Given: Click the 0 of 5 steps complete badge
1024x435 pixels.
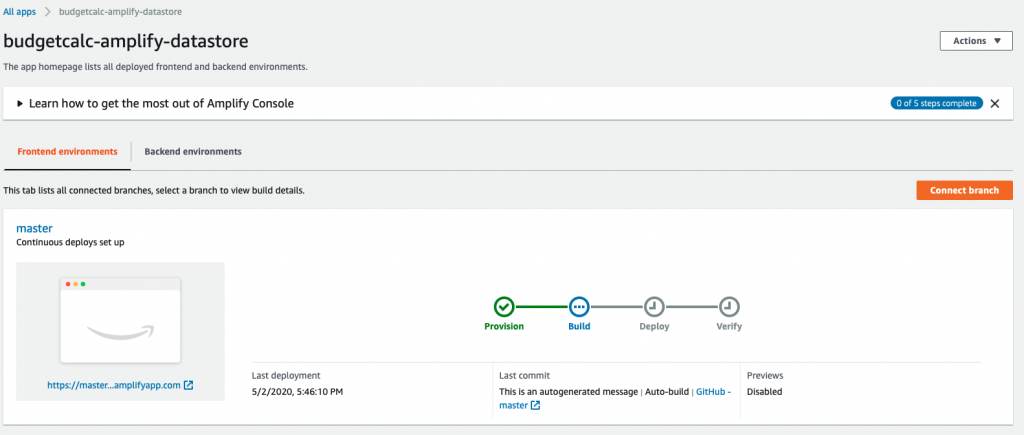Looking at the screenshot, I should [x=935, y=103].
